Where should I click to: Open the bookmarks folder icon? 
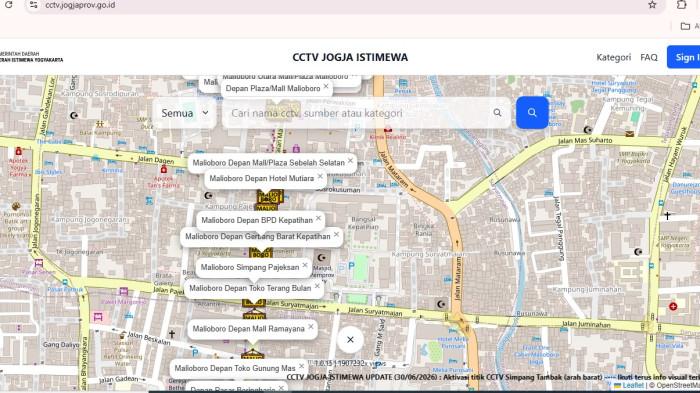685,26
